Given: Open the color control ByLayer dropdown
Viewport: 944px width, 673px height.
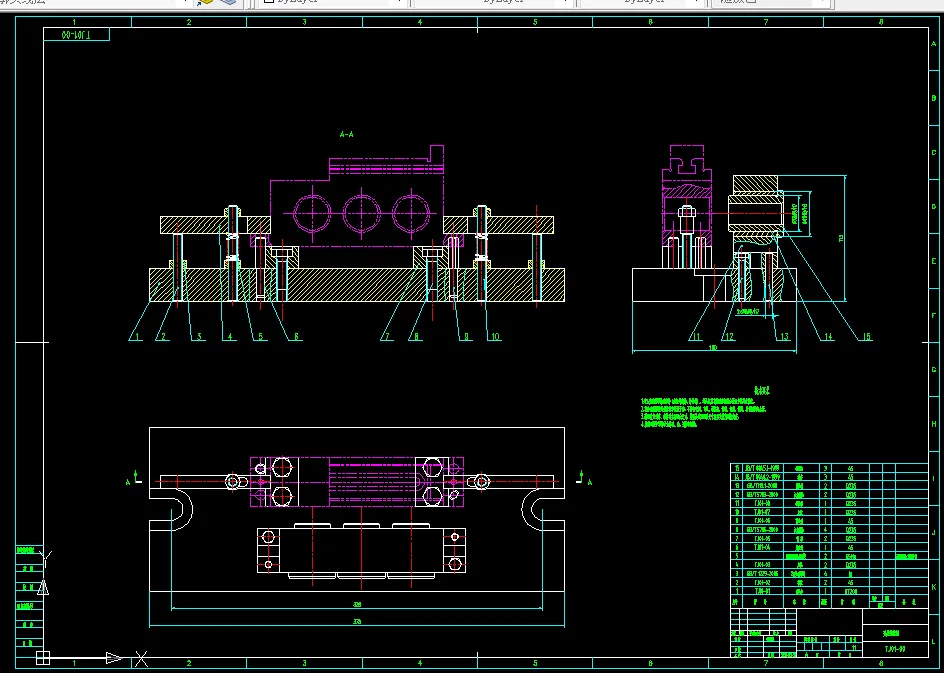Looking at the screenshot, I should point(334,2).
